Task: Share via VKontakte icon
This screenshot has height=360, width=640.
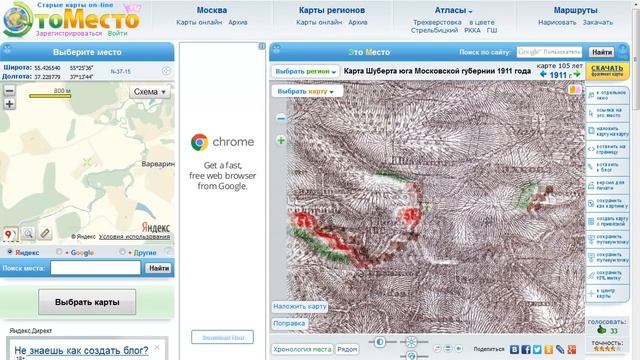Action: click(514, 349)
